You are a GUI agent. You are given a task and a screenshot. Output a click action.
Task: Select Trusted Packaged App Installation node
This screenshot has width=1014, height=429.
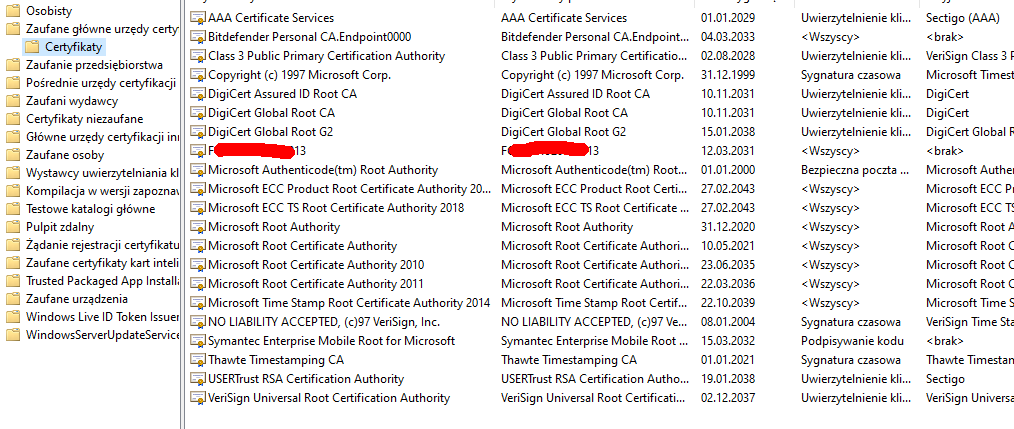tap(102, 281)
